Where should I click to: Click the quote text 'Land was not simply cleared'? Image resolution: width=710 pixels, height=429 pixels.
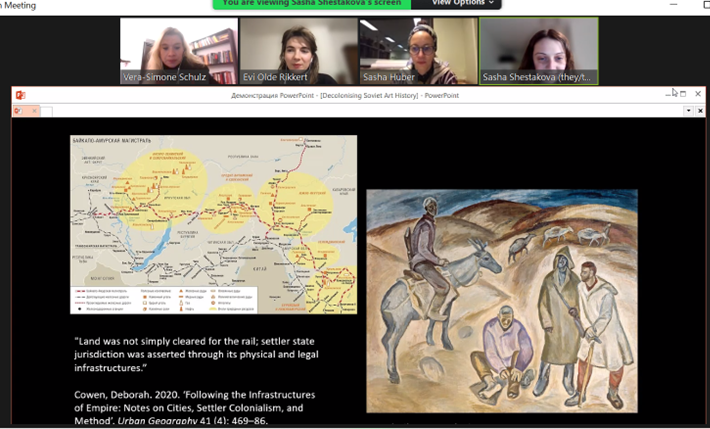tap(197, 354)
